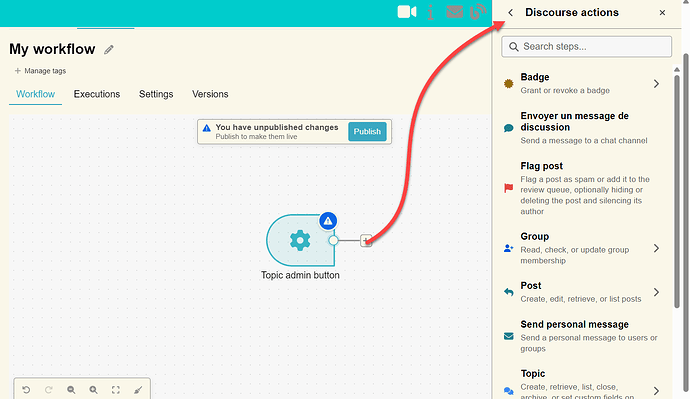
Task: Focus the Search steps input field
Action: [x=587, y=47]
